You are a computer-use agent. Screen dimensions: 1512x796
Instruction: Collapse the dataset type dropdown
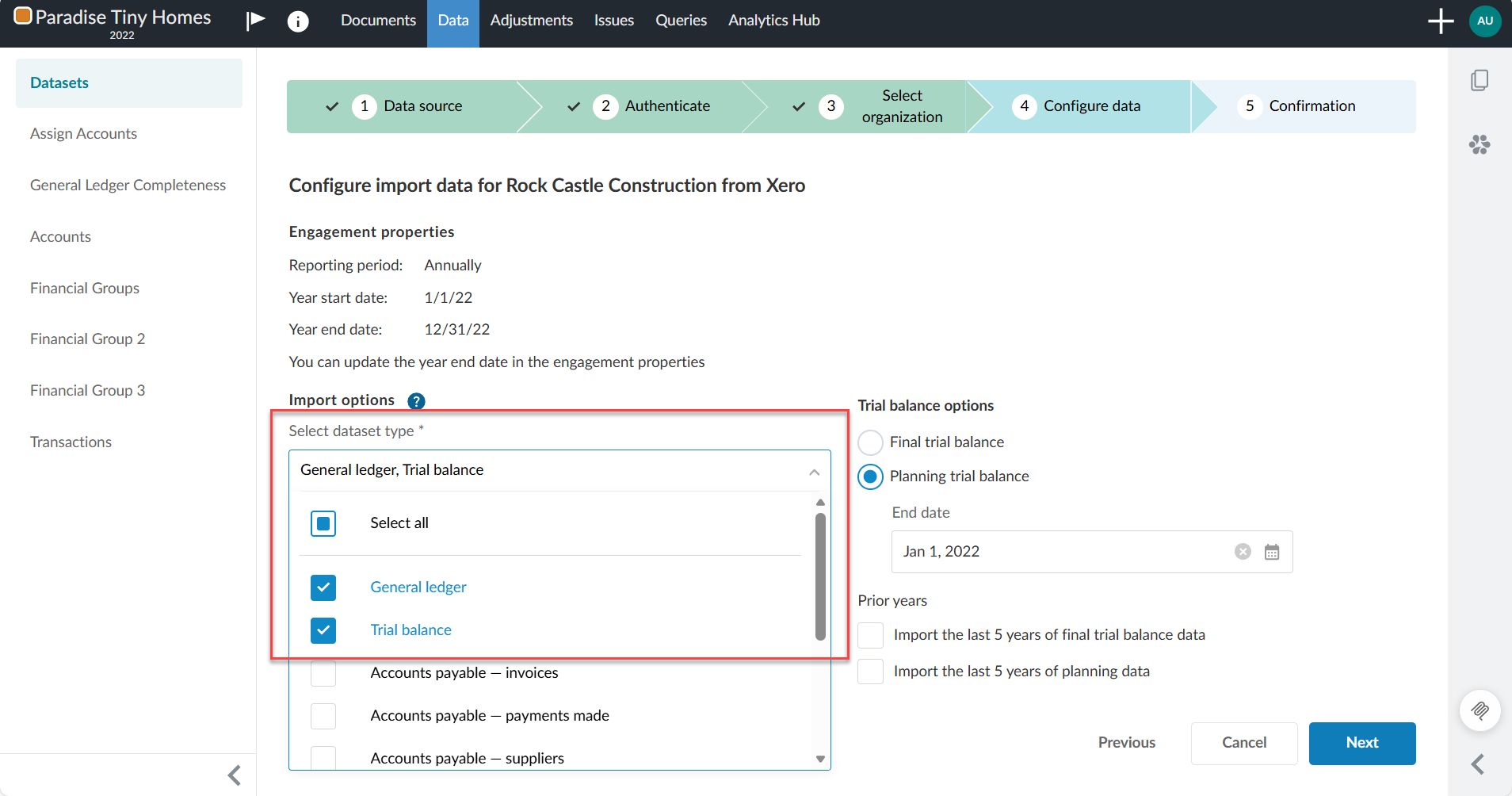click(x=813, y=471)
